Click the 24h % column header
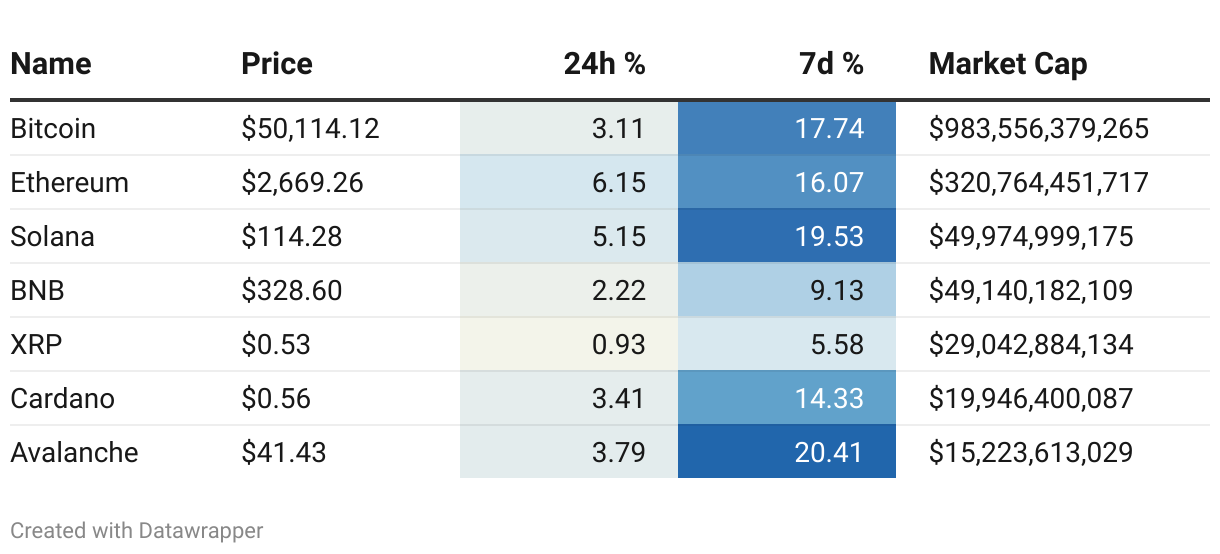This screenshot has height=554, width=1220. click(x=604, y=65)
